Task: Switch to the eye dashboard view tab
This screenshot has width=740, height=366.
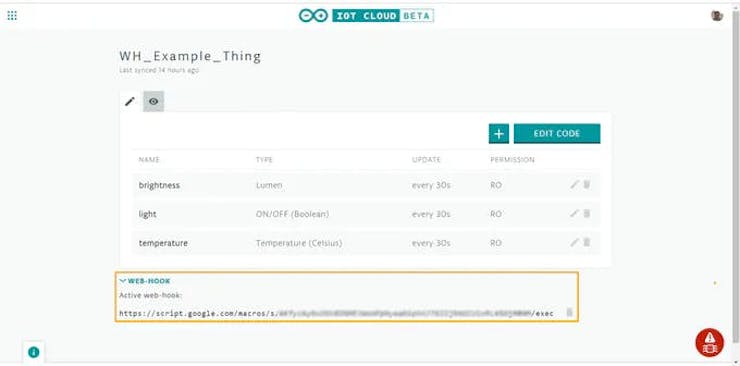Action: pyautogui.click(x=153, y=101)
